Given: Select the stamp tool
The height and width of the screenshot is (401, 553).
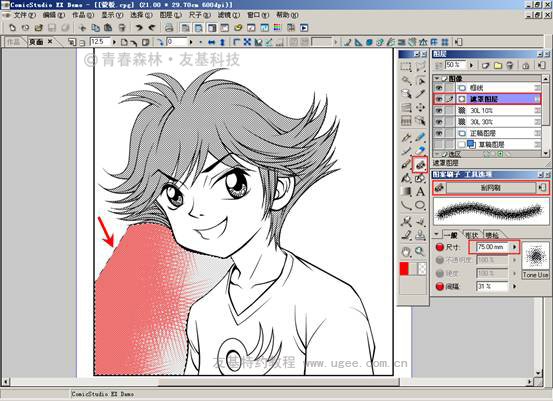Looking at the screenshot, I should point(420,235).
